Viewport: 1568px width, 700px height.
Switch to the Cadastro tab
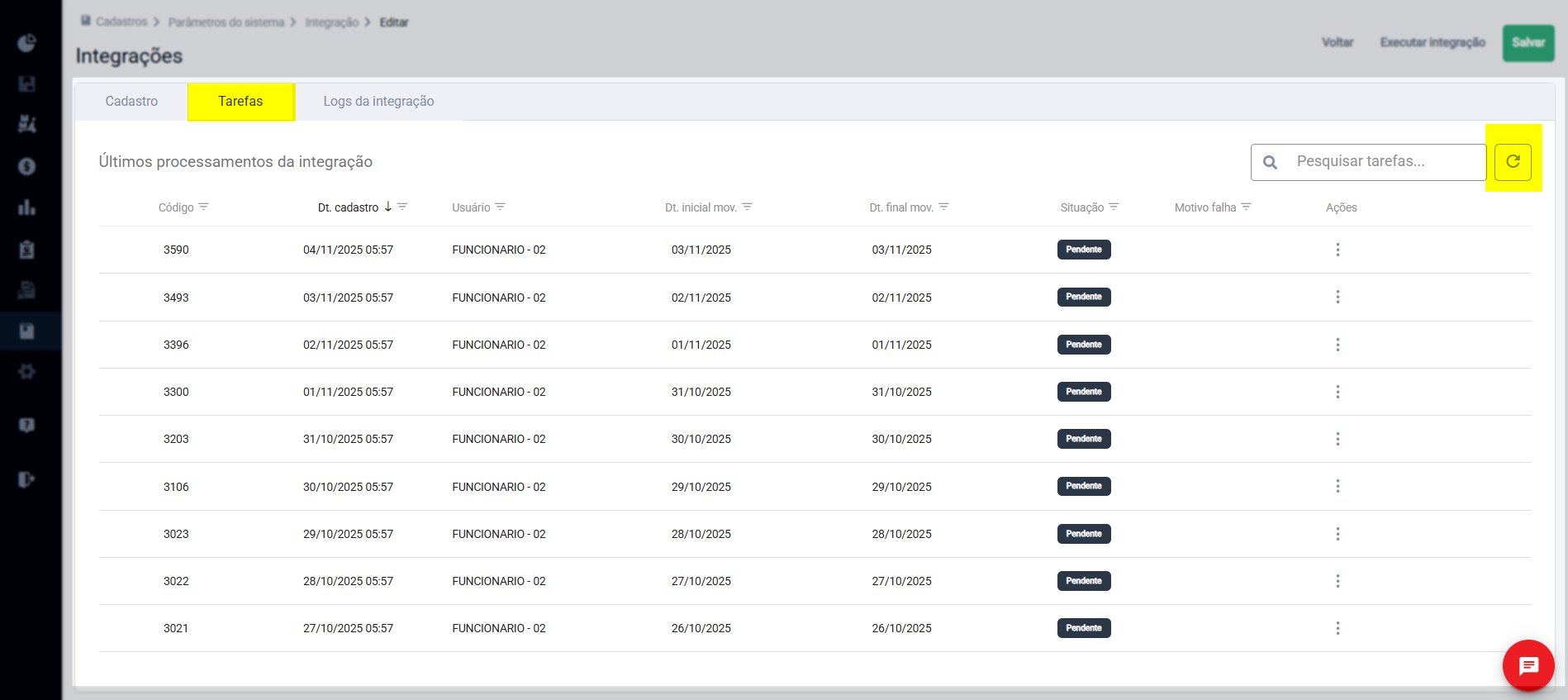tap(131, 101)
